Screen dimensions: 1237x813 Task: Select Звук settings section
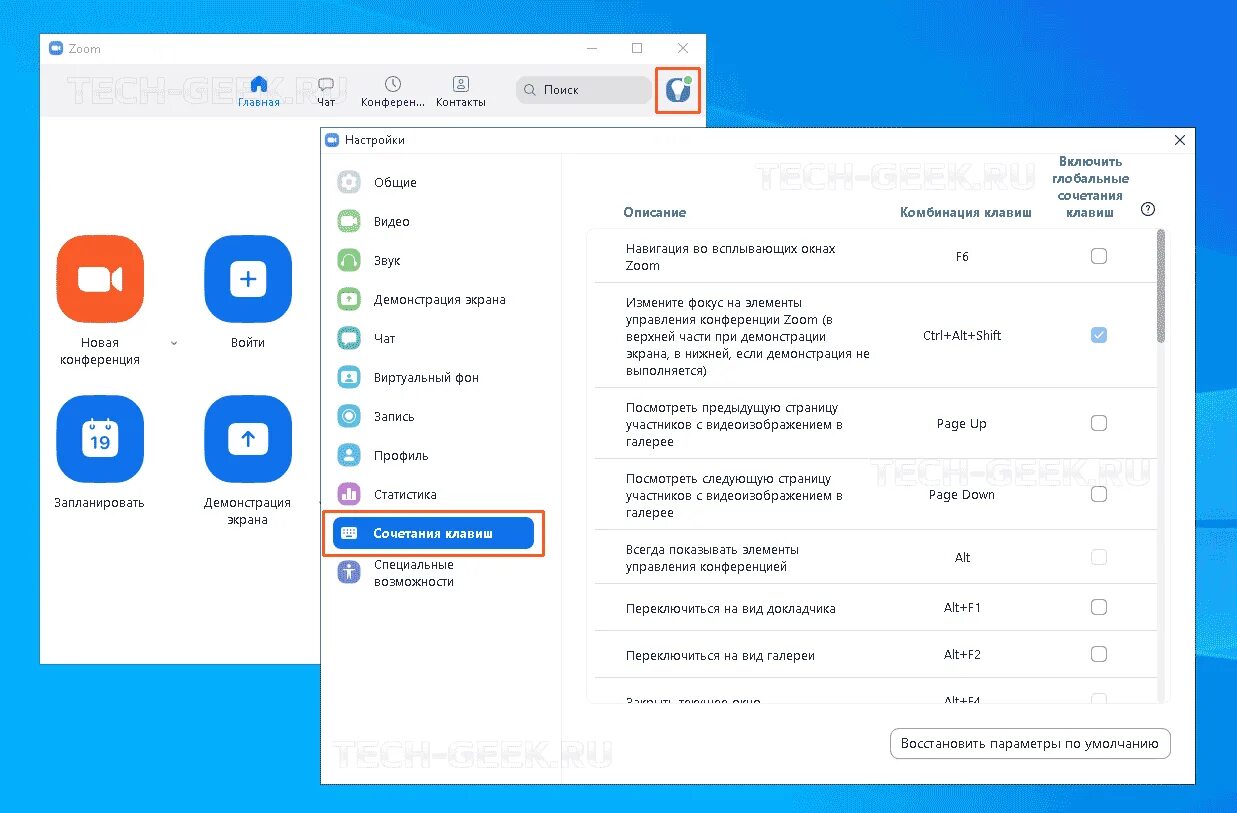(387, 261)
